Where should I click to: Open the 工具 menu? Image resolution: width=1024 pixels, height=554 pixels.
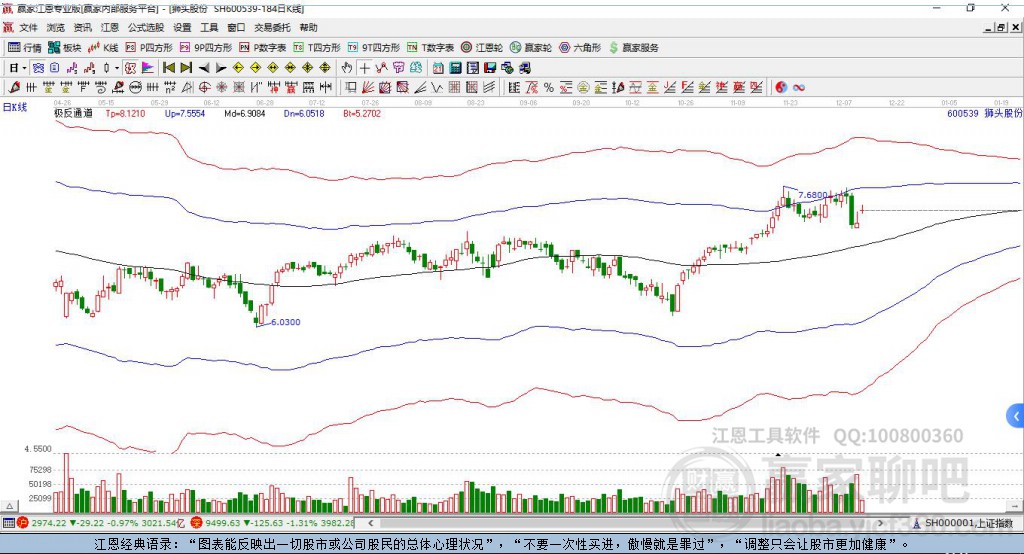[x=209, y=27]
